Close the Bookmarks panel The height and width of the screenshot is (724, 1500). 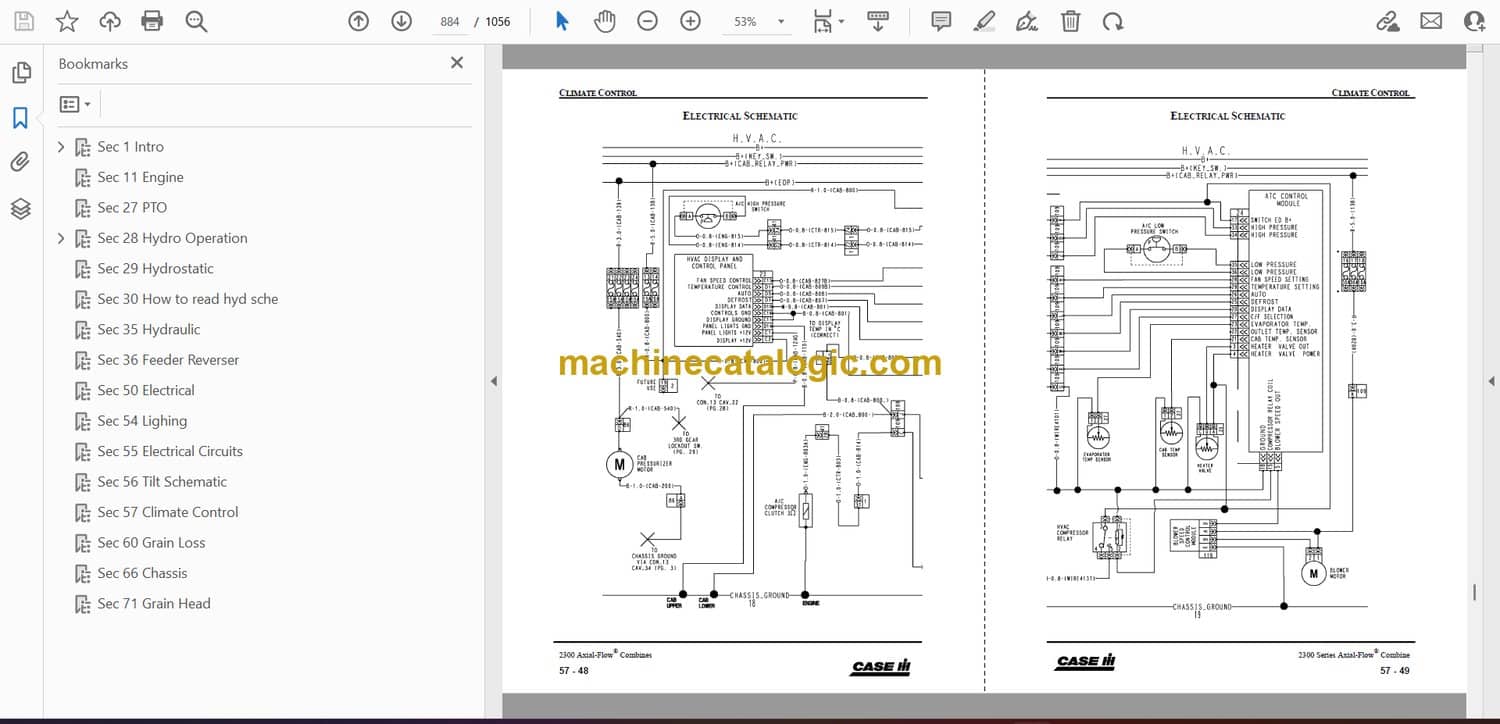457,63
